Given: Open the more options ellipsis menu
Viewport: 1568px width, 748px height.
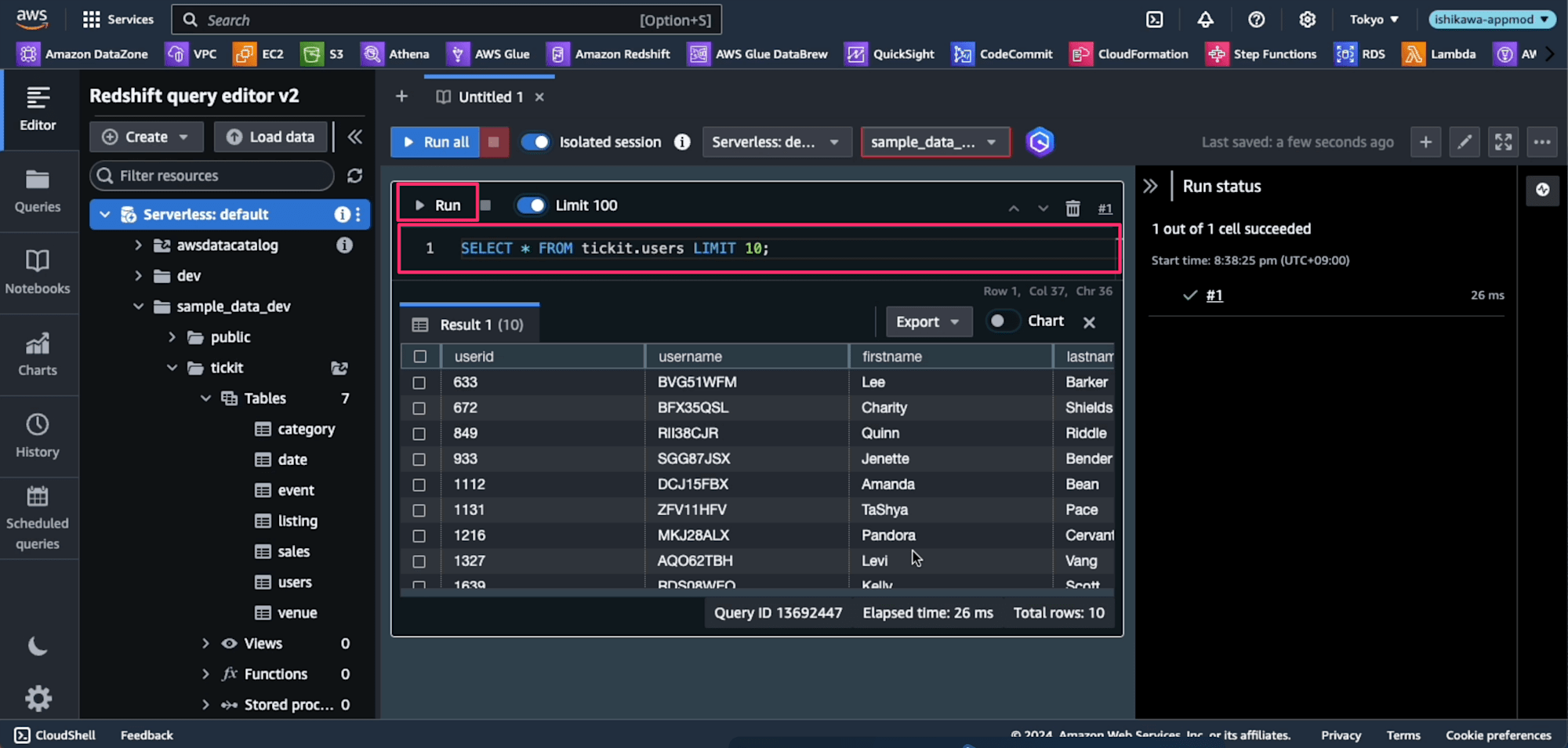Looking at the screenshot, I should pos(1542,142).
